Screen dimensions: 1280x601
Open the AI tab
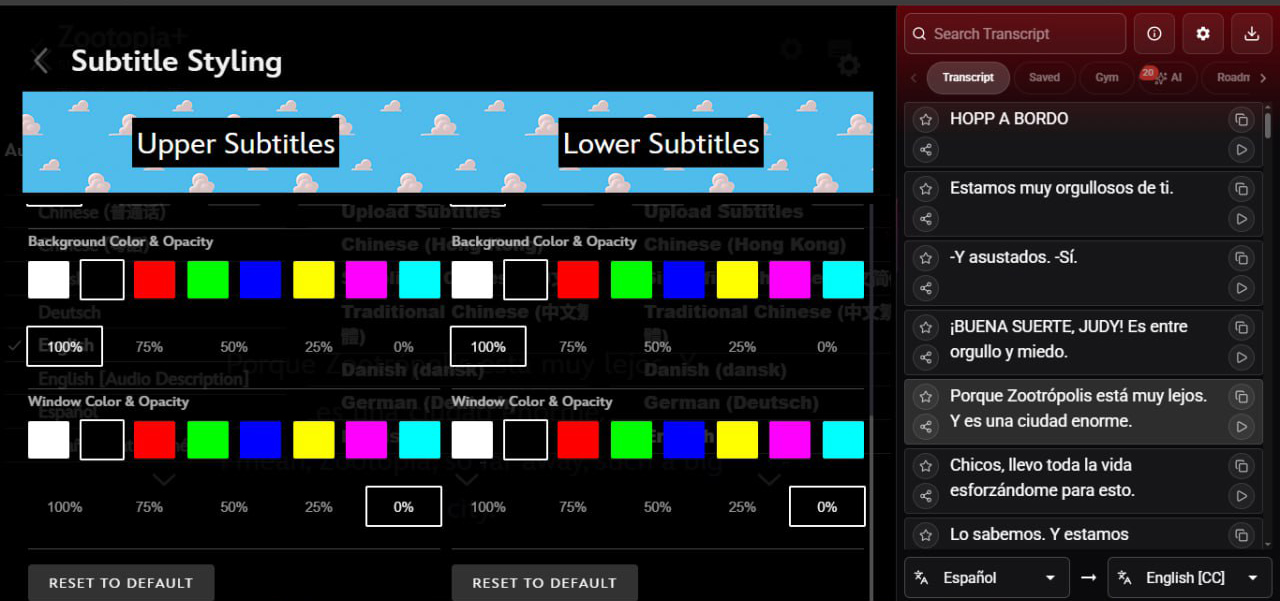click(x=1167, y=77)
